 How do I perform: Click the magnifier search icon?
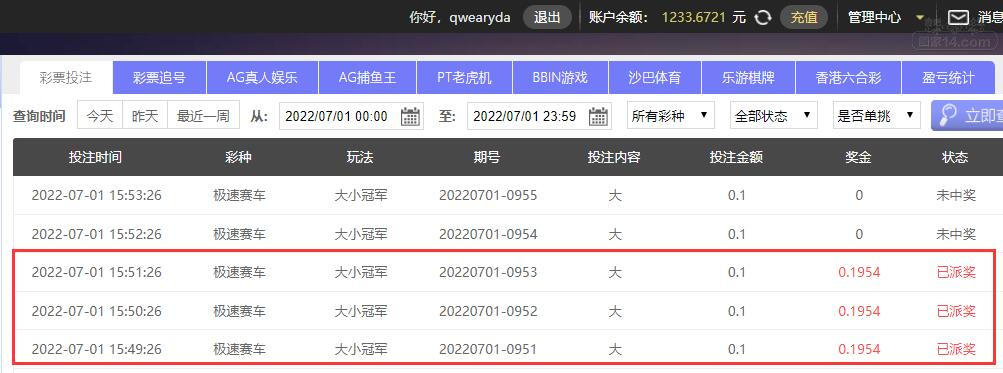[949, 116]
